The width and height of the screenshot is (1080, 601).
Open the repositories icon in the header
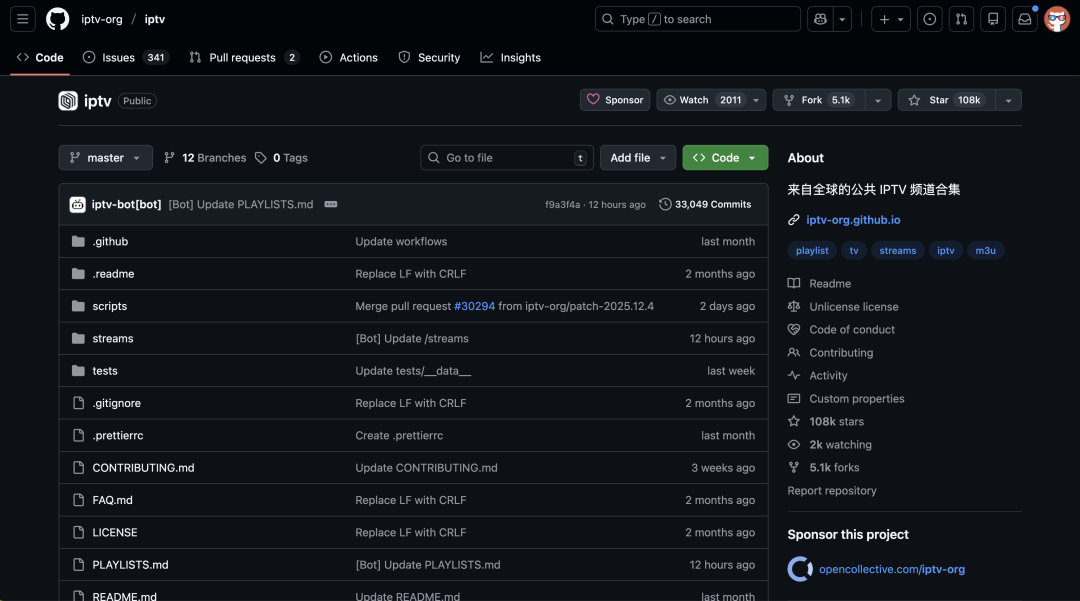(x=993, y=19)
